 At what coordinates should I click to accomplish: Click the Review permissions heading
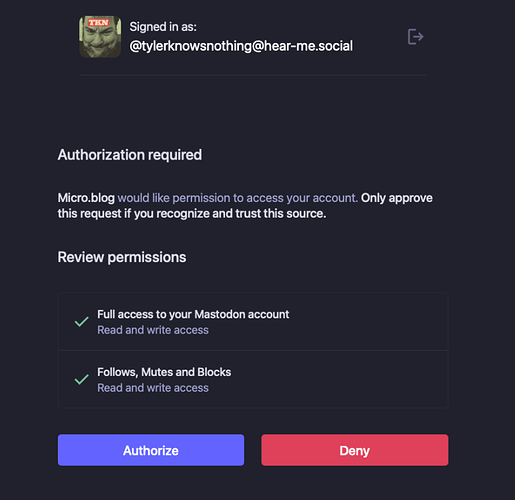pos(122,257)
